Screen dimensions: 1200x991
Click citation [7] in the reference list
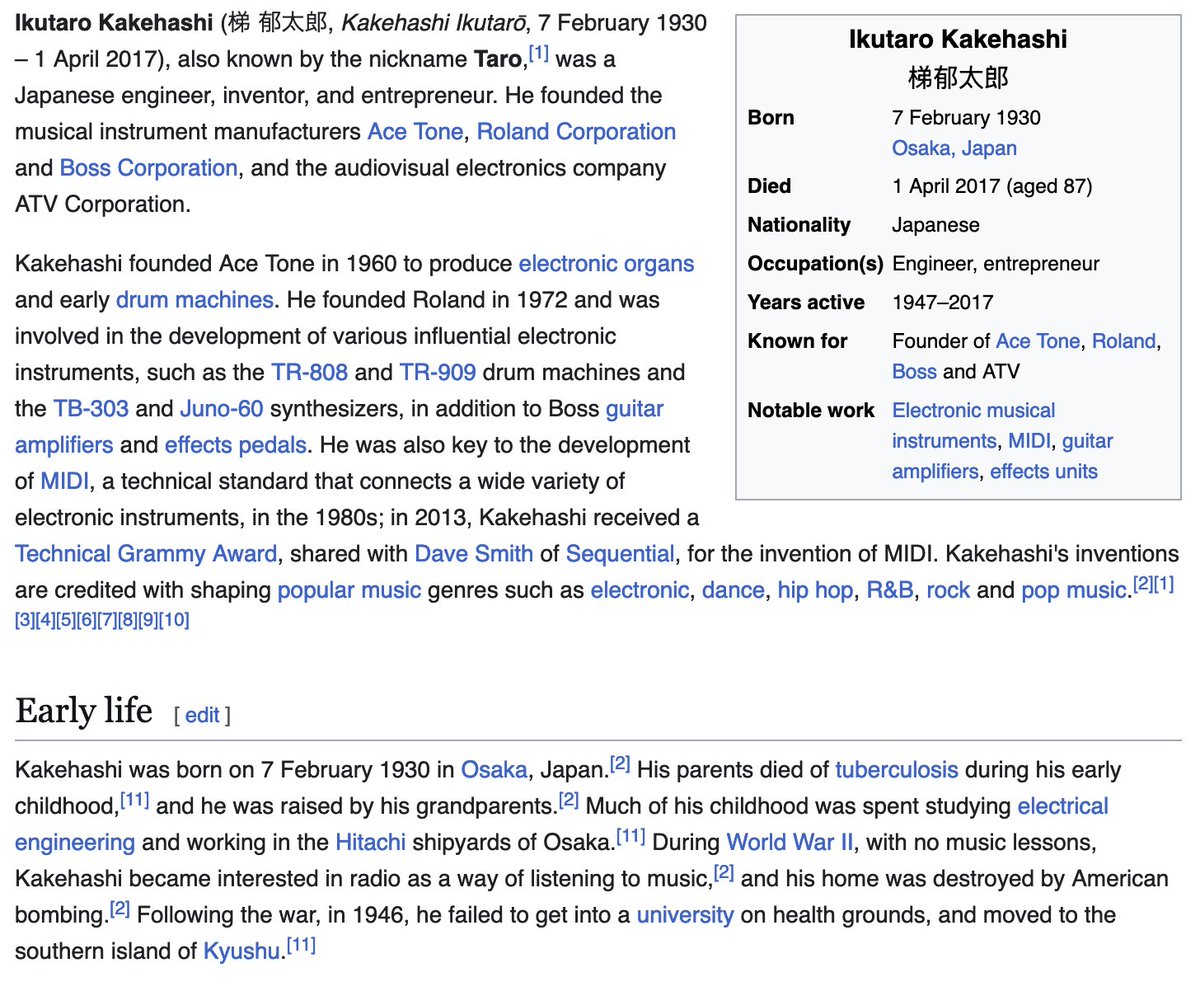tap(107, 620)
